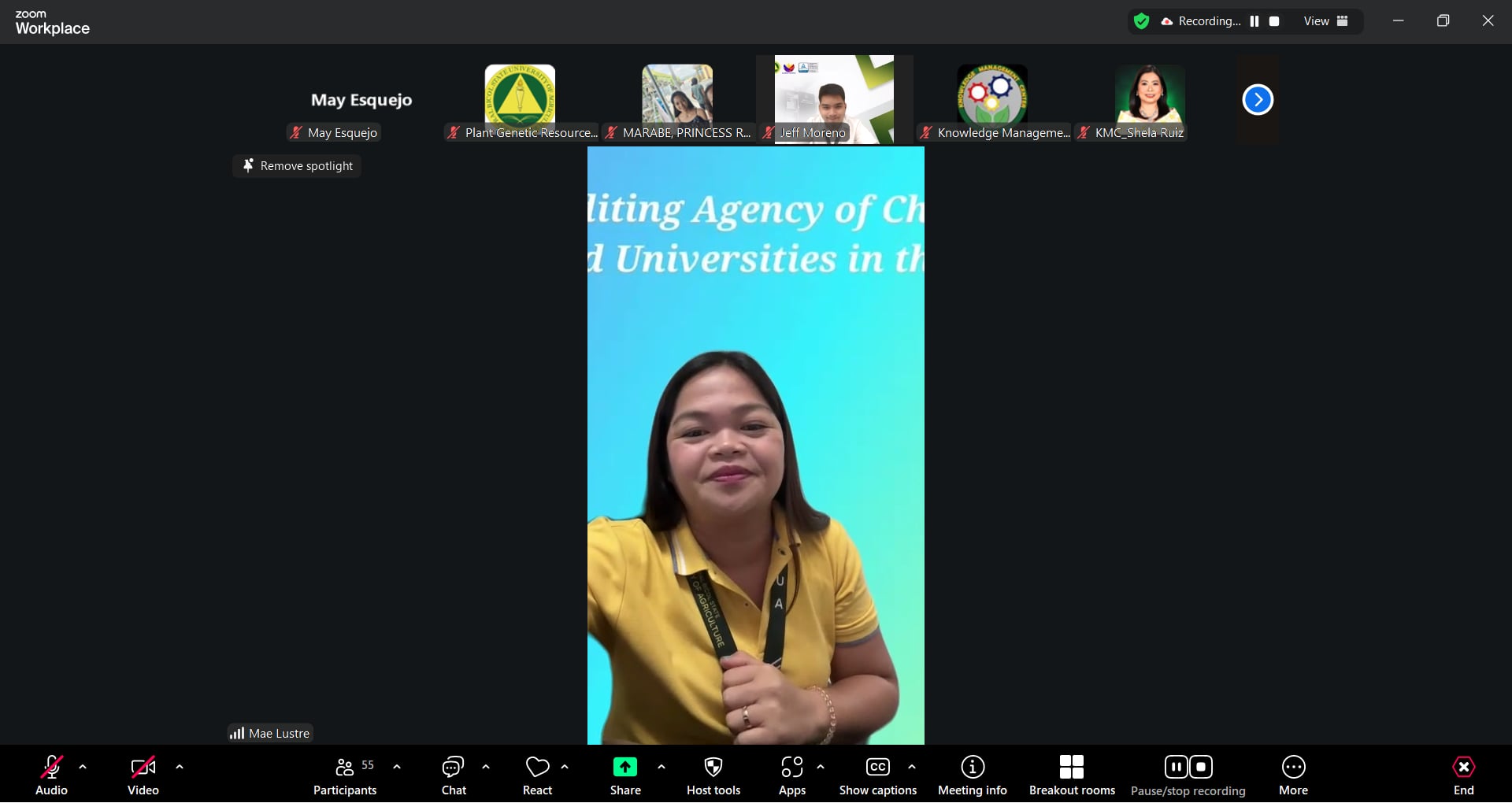The width and height of the screenshot is (1512, 803).
Task: Click the green Share screen icon
Action: tap(624, 768)
